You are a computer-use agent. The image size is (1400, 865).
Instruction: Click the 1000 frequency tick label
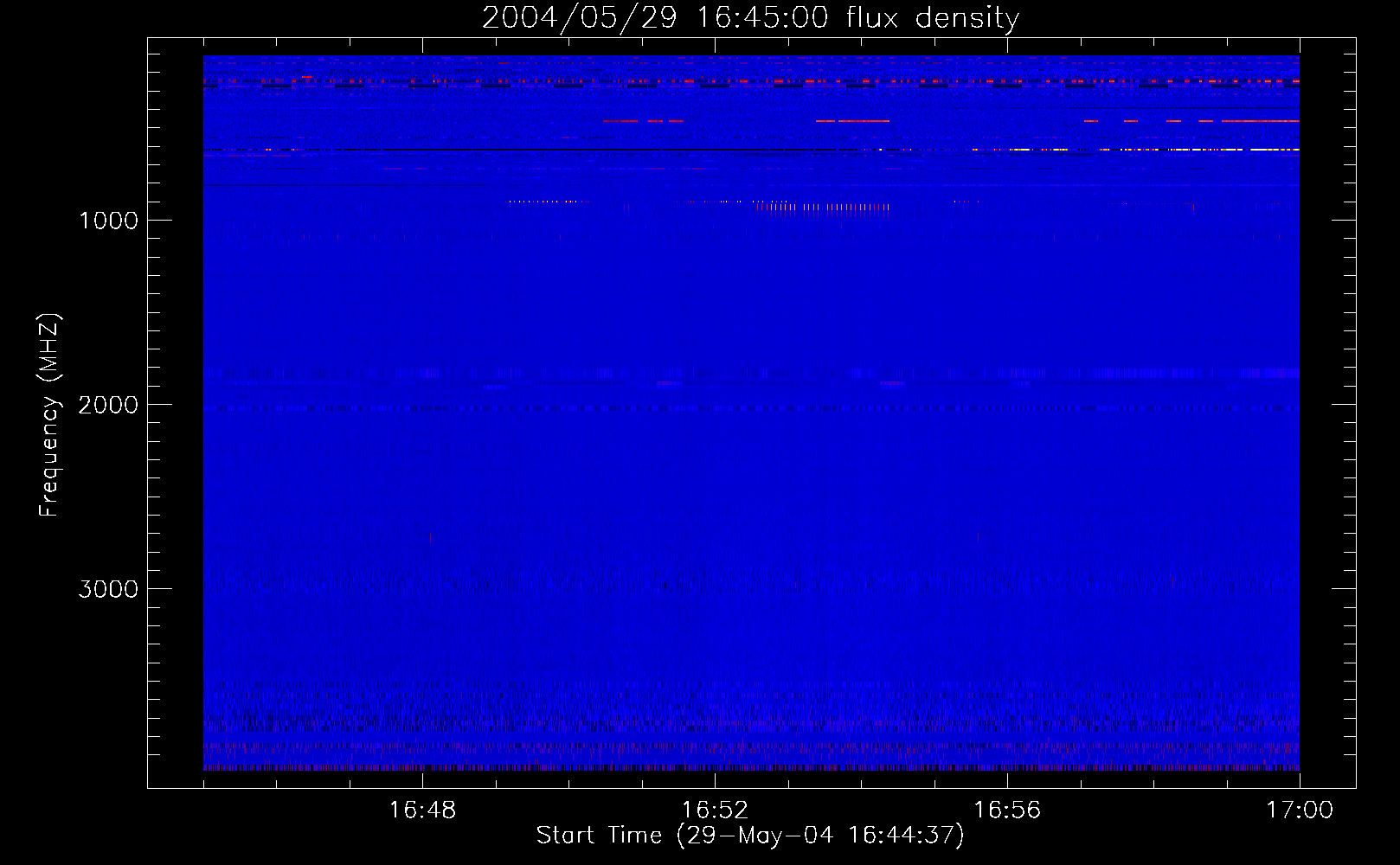pos(108,221)
